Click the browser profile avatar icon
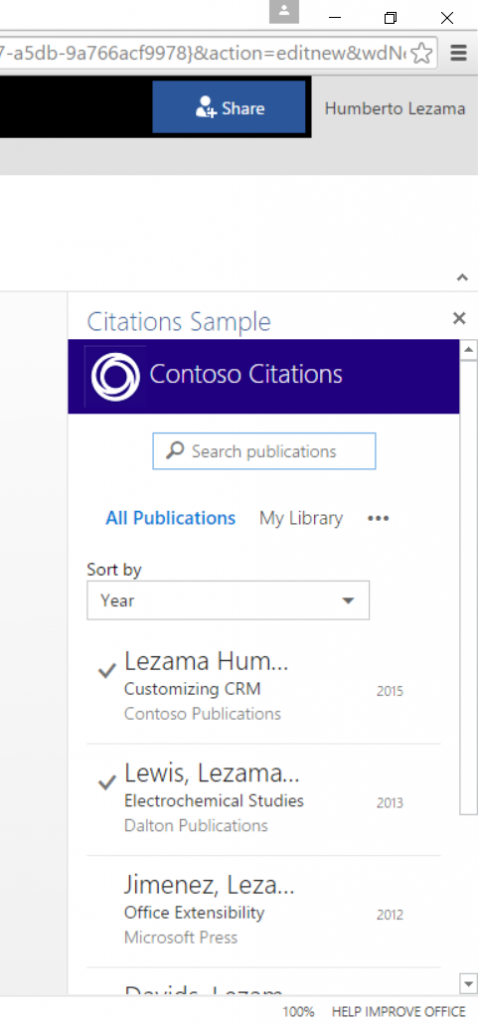 (284, 12)
